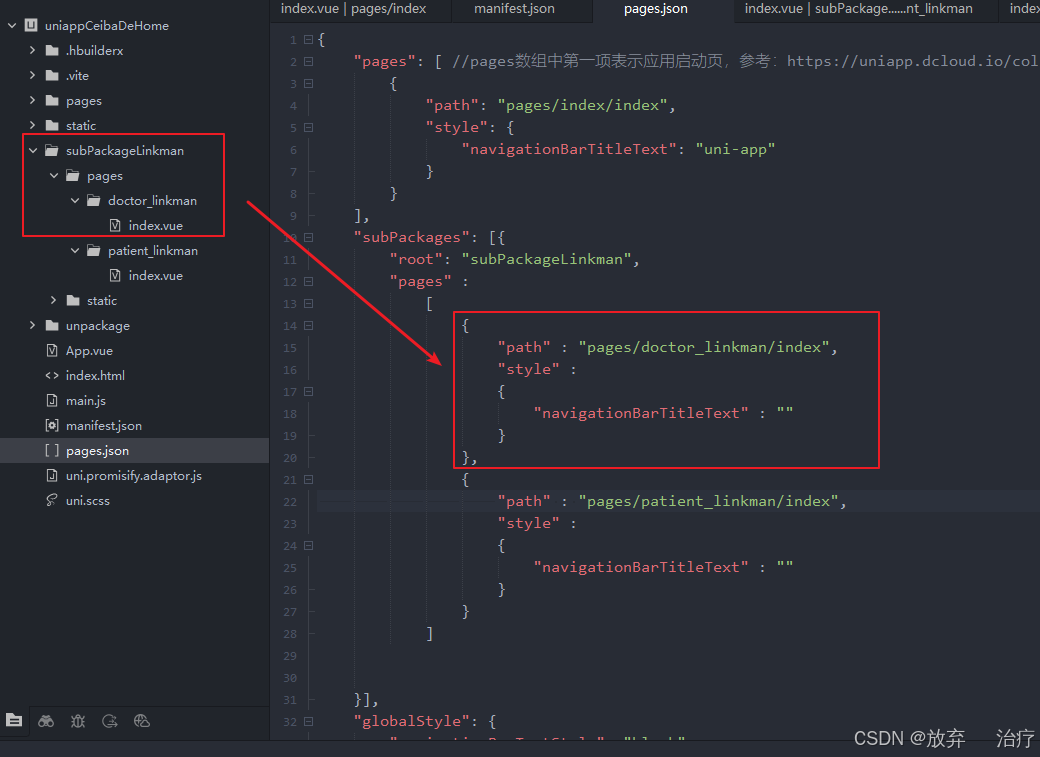
Task: Switch to index.vue | pages/index tab
Action: (354, 9)
